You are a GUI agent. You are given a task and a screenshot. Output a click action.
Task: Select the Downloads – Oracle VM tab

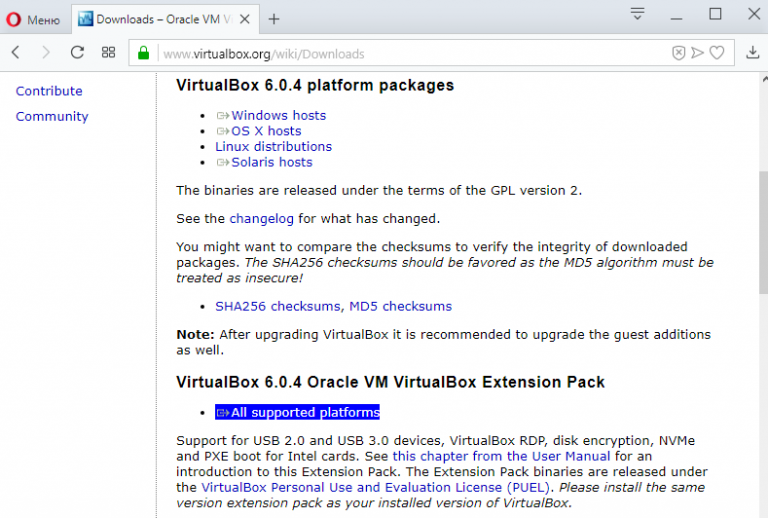[x=165, y=20]
